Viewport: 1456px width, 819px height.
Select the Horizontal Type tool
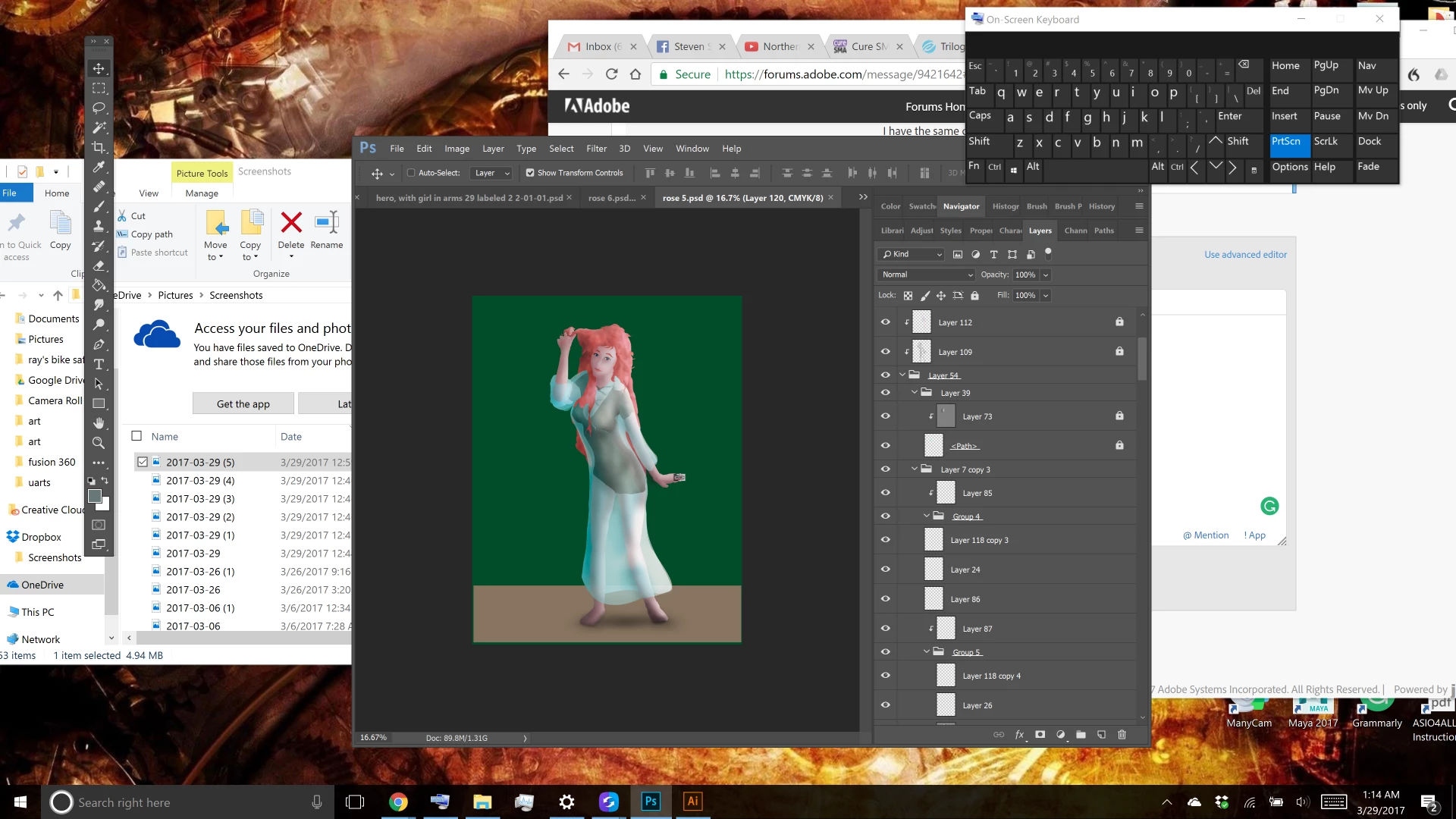point(99,364)
